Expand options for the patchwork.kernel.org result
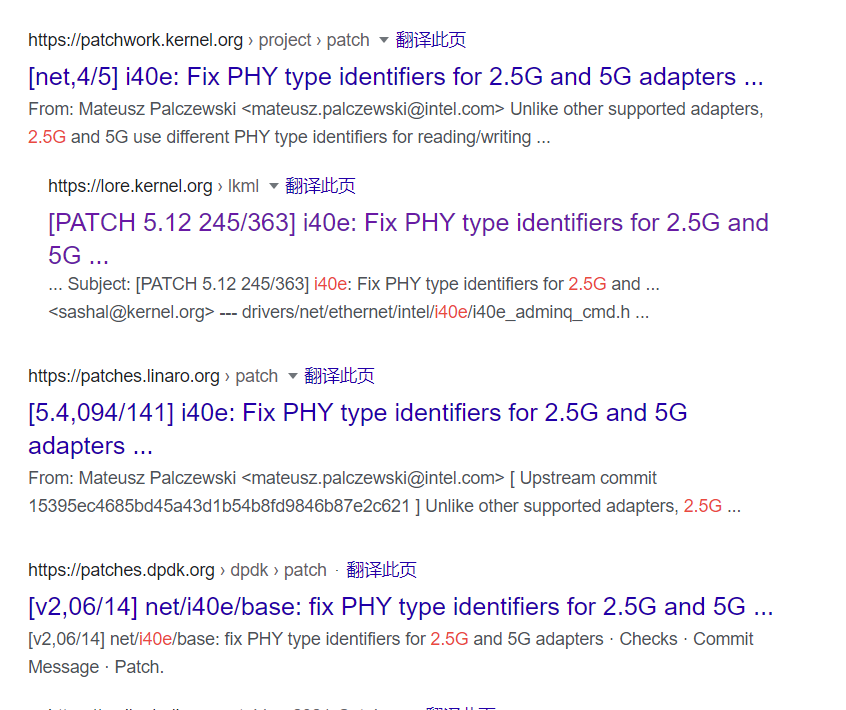This screenshot has width=846, height=710. pos(385,40)
